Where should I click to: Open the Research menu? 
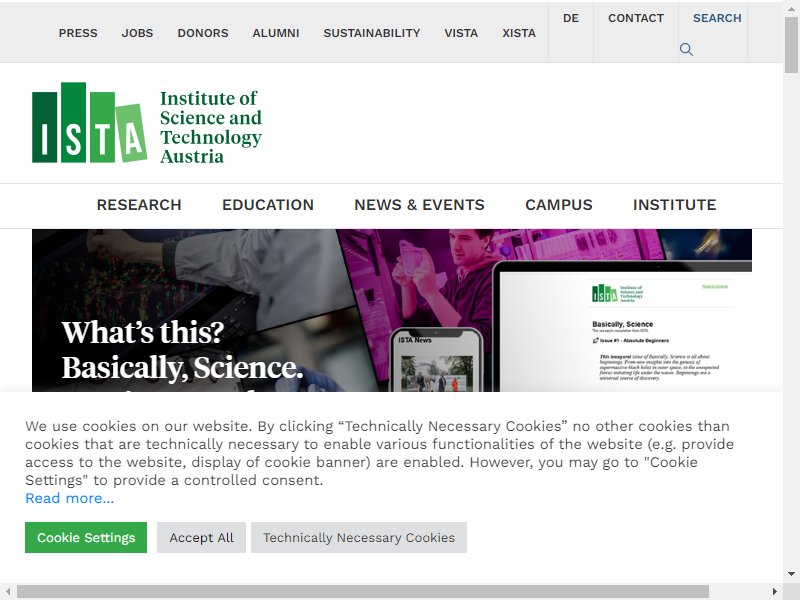139,205
